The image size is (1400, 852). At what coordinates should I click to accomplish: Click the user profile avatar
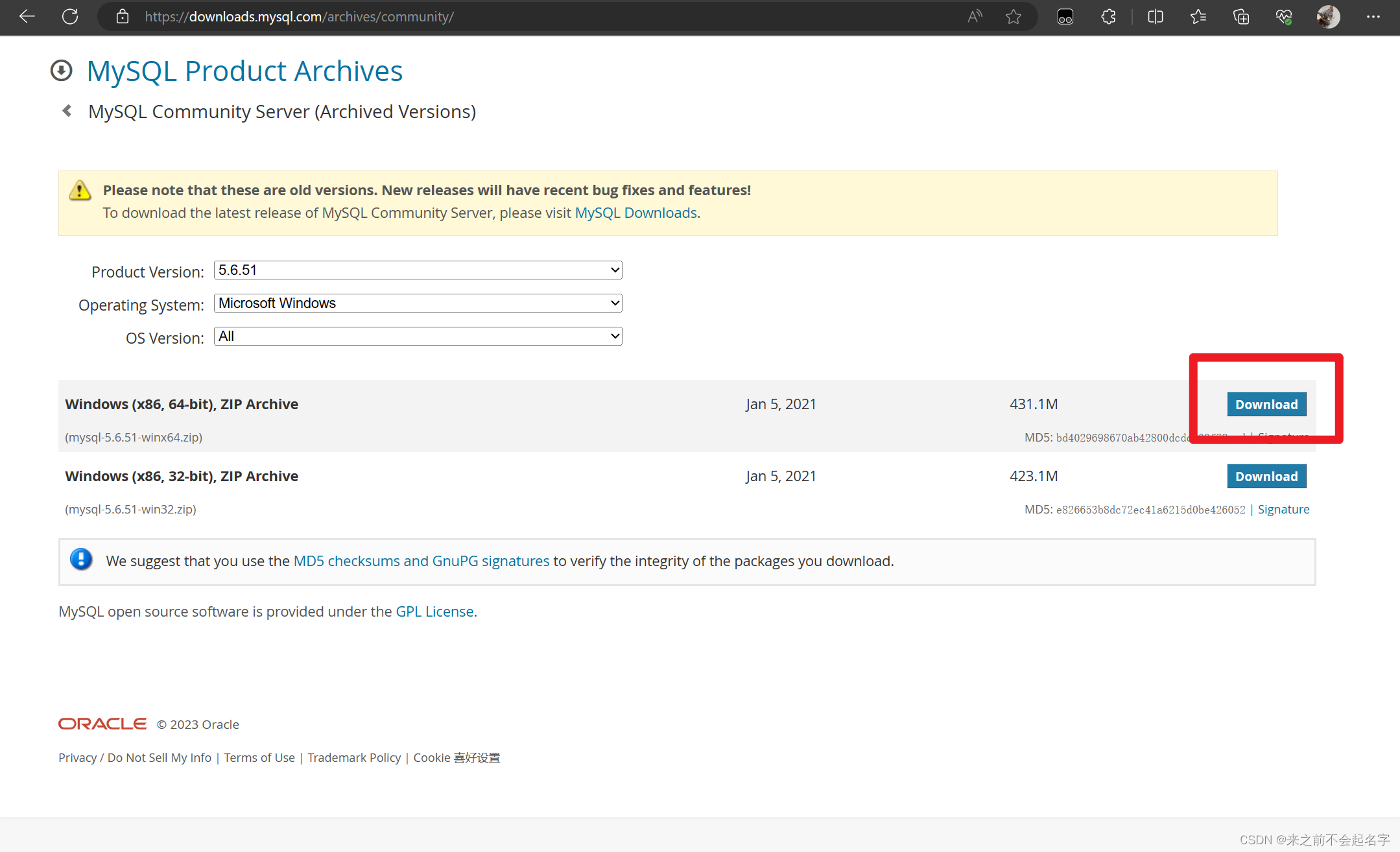point(1327,17)
